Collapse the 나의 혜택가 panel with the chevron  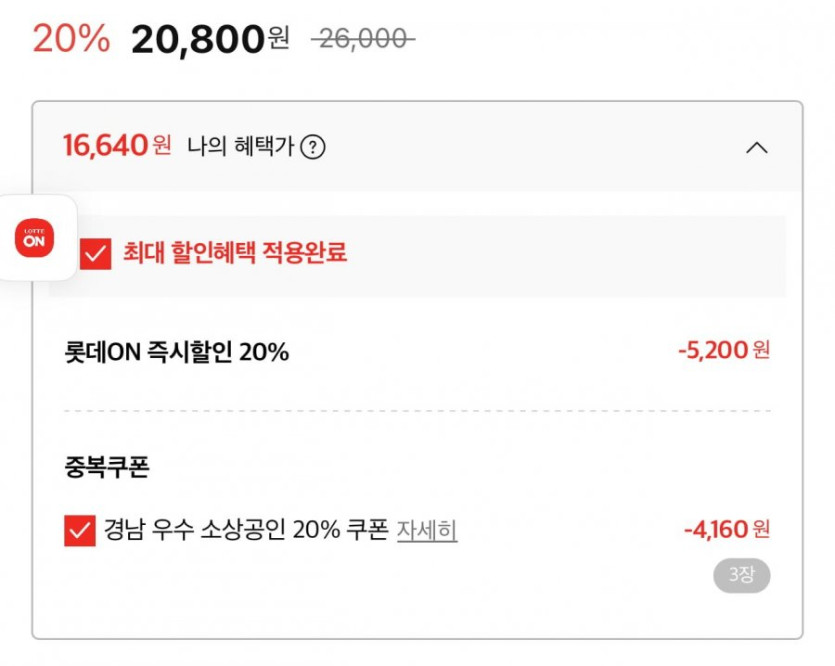(757, 148)
